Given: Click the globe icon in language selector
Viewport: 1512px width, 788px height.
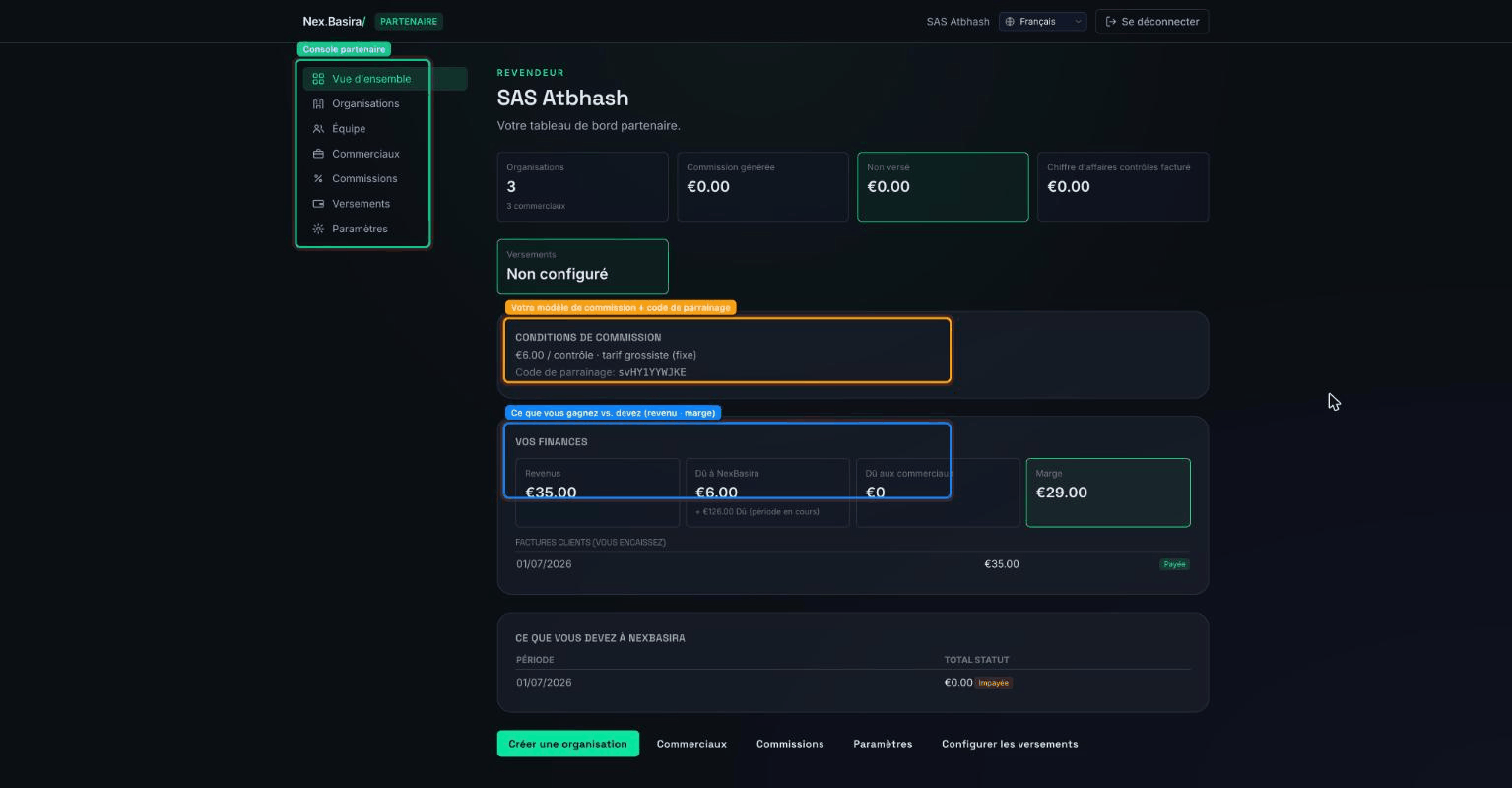Looking at the screenshot, I should click(1010, 22).
